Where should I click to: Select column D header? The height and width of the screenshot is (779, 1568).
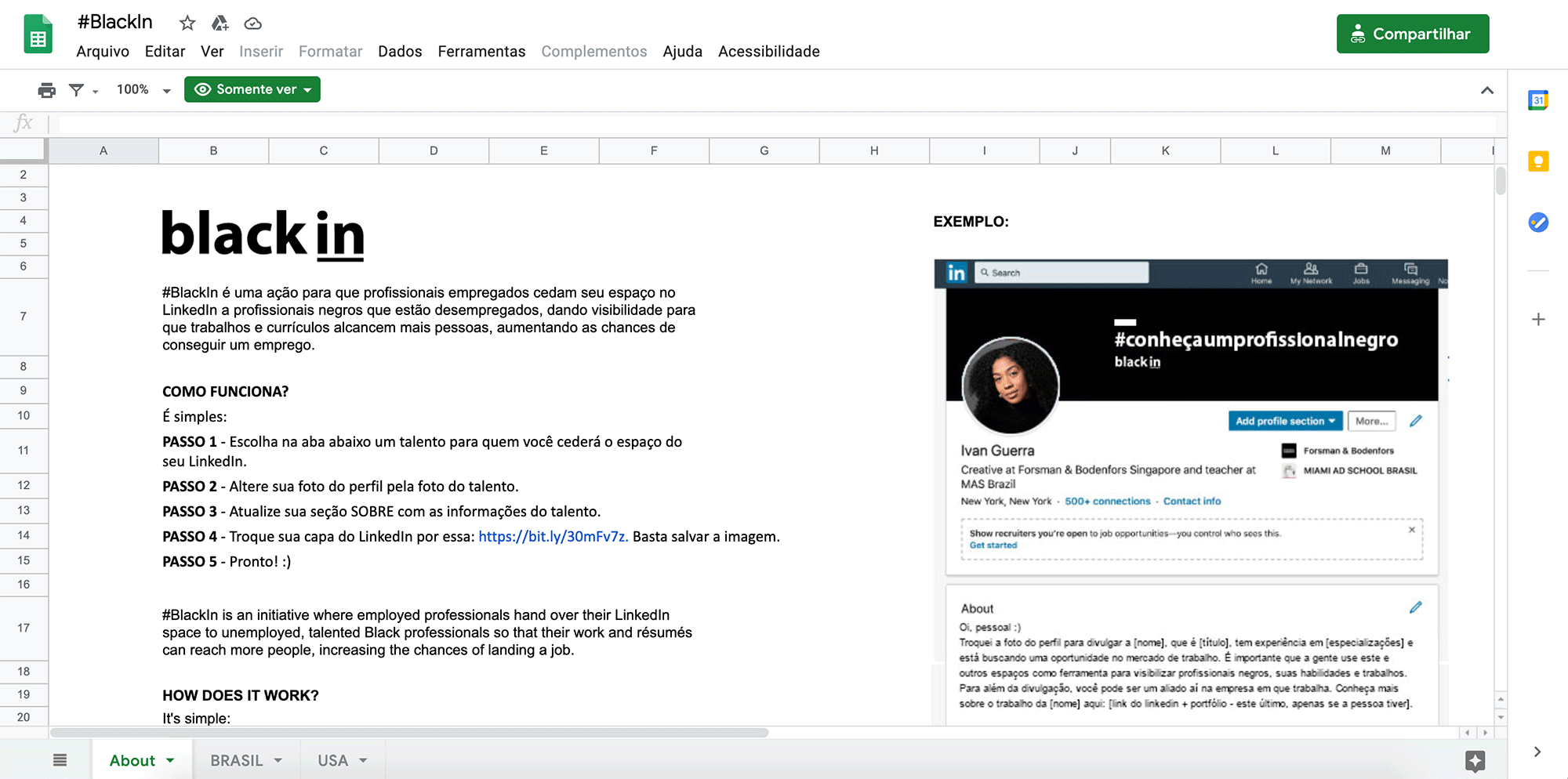[434, 150]
